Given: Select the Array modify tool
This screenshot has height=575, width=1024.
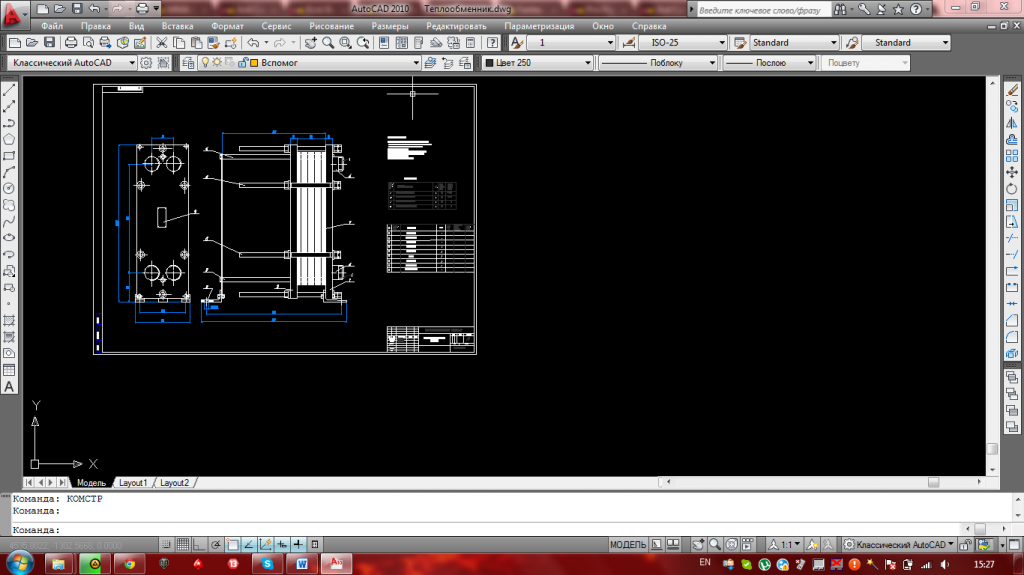Looking at the screenshot, I should [x=1012, y=156].
